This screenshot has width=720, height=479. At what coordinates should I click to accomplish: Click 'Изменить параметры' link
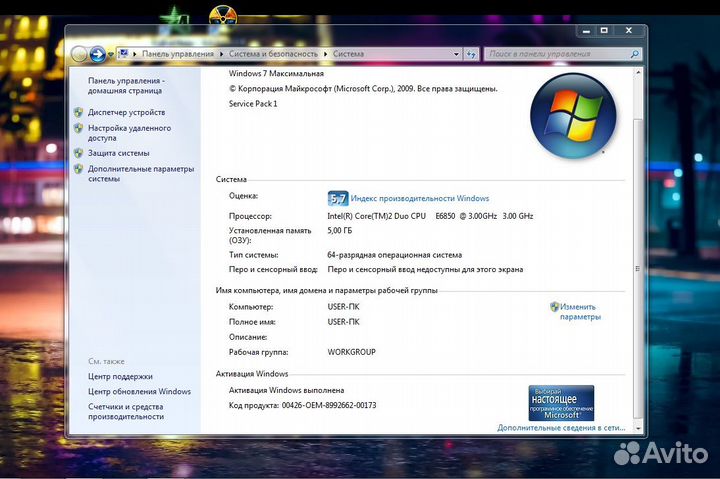click(x=580, y=312)
